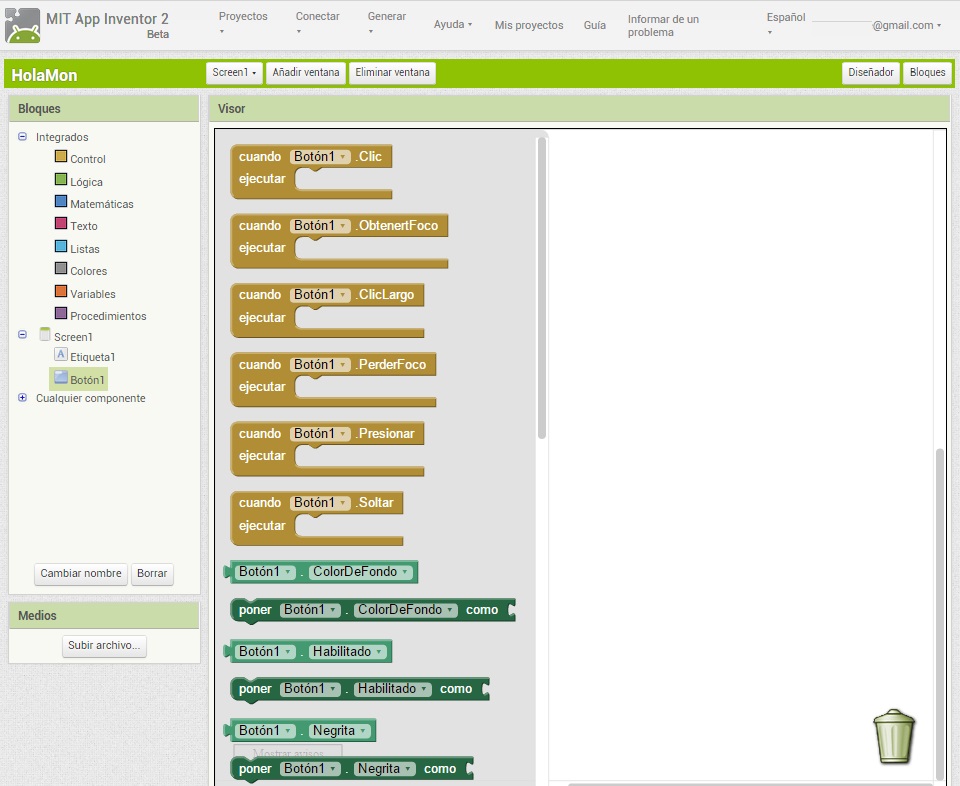This screenshot has width=960, height=786.
Task: Open the gmail.com account menu
Action: [x=907, y=25]
